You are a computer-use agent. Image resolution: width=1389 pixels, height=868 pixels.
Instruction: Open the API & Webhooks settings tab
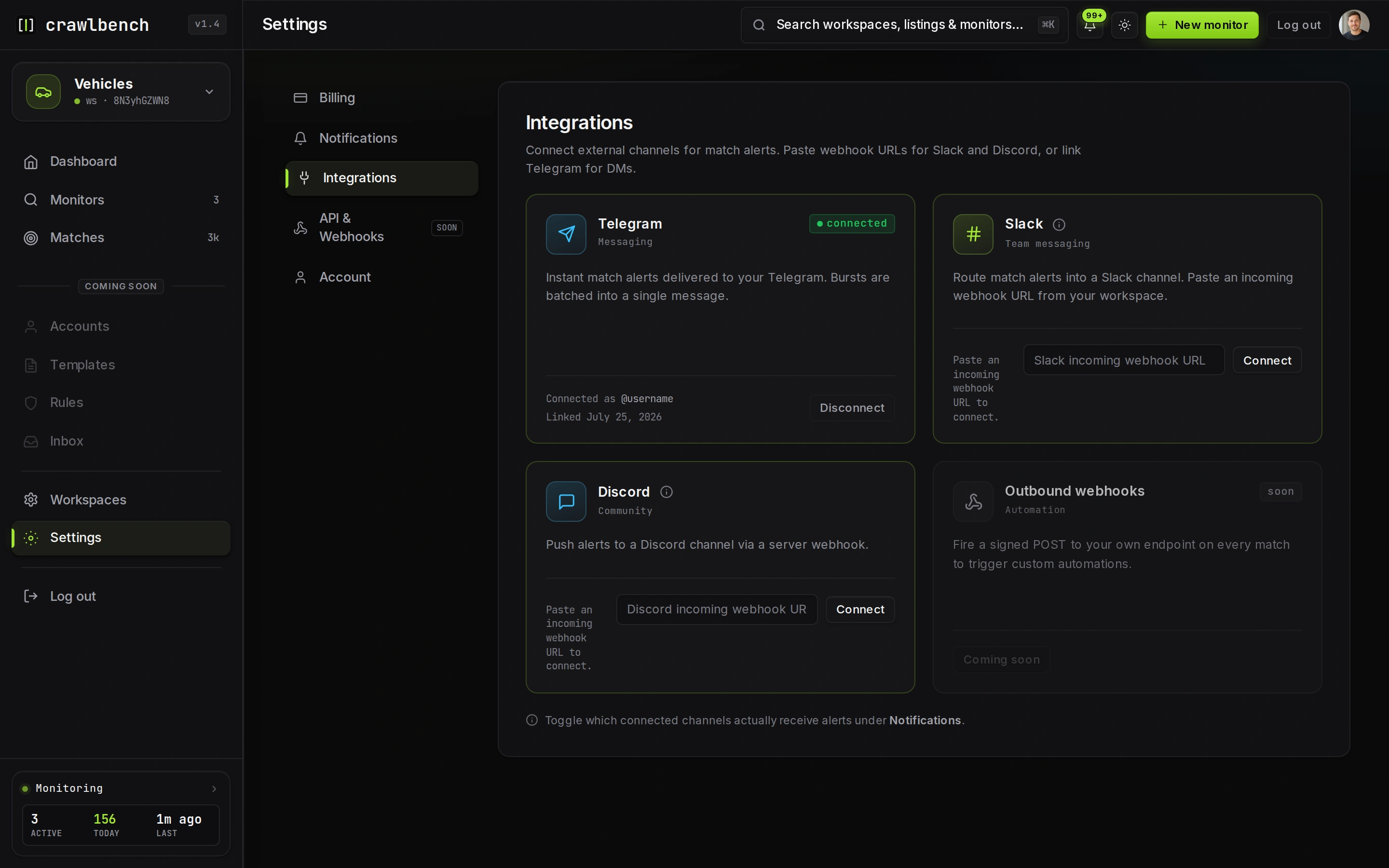tap(381, 227)
